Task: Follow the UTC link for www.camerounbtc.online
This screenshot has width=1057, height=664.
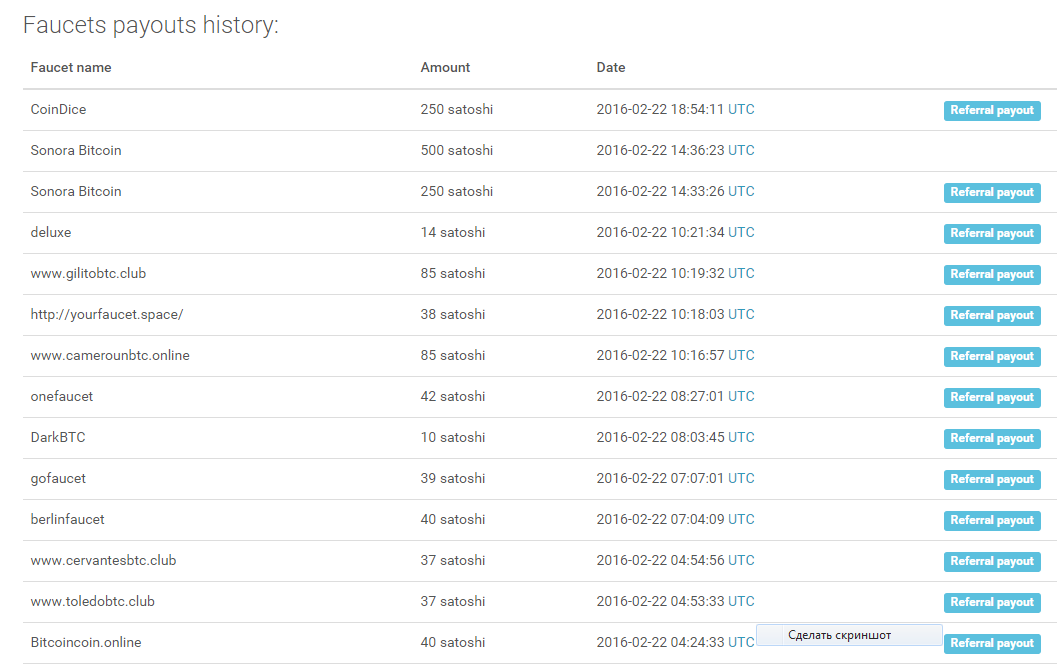Action: (x=741, y=355)
